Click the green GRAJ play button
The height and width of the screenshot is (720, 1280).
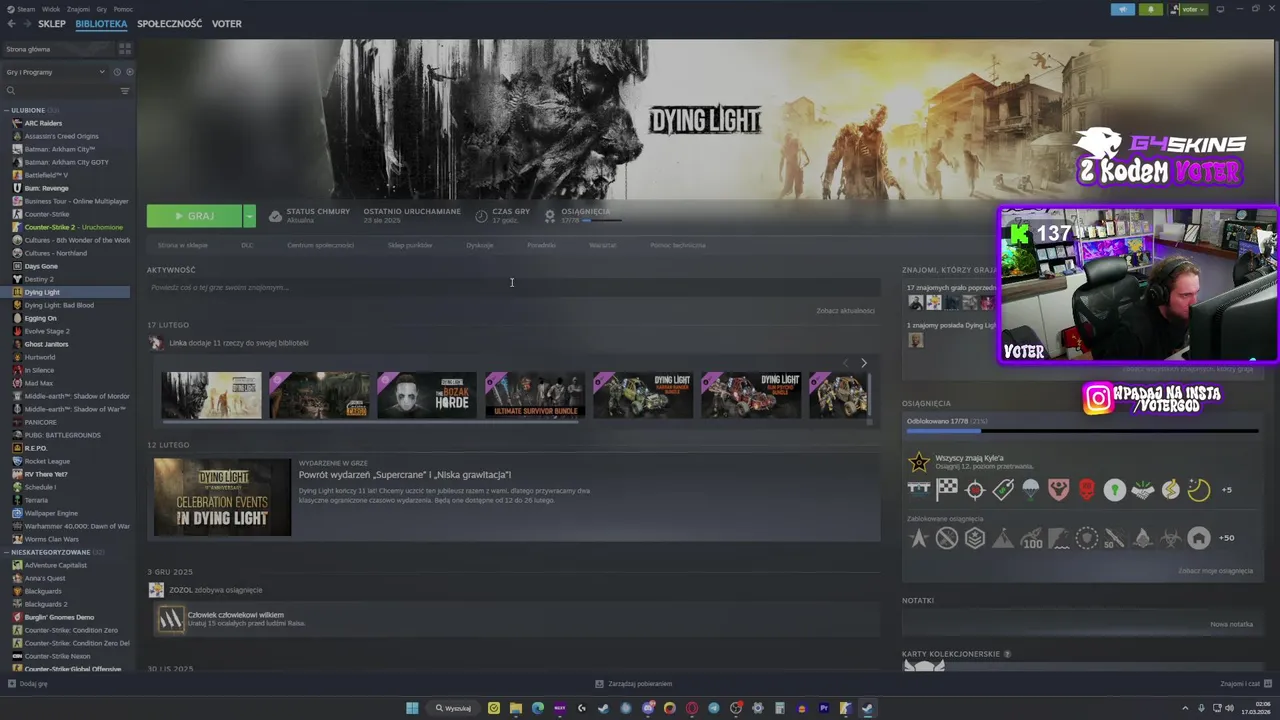(194, 216)
